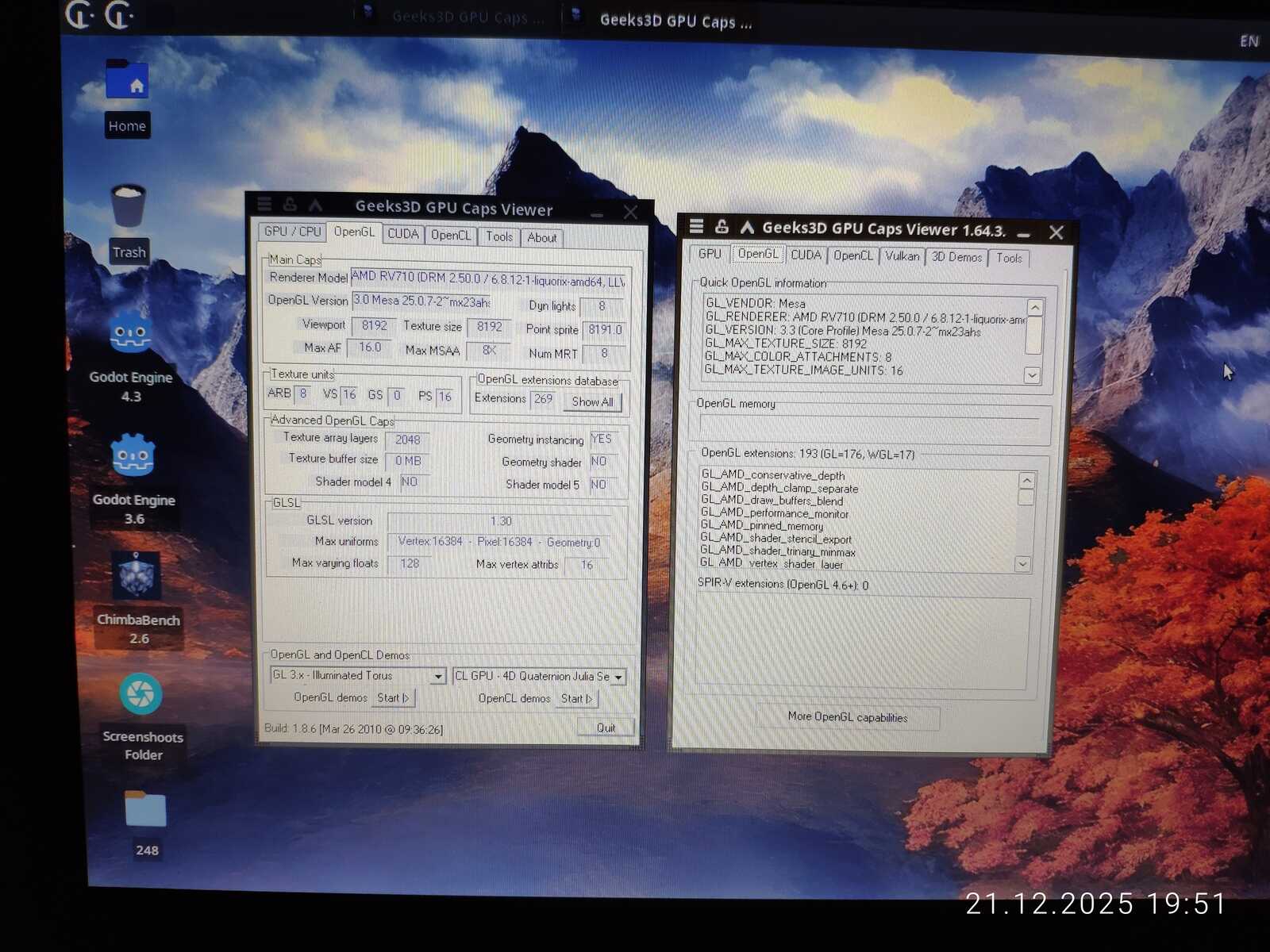Screen dimensions: 1270x952
Task: Click the GLSL version field
Action: point(500,521)
